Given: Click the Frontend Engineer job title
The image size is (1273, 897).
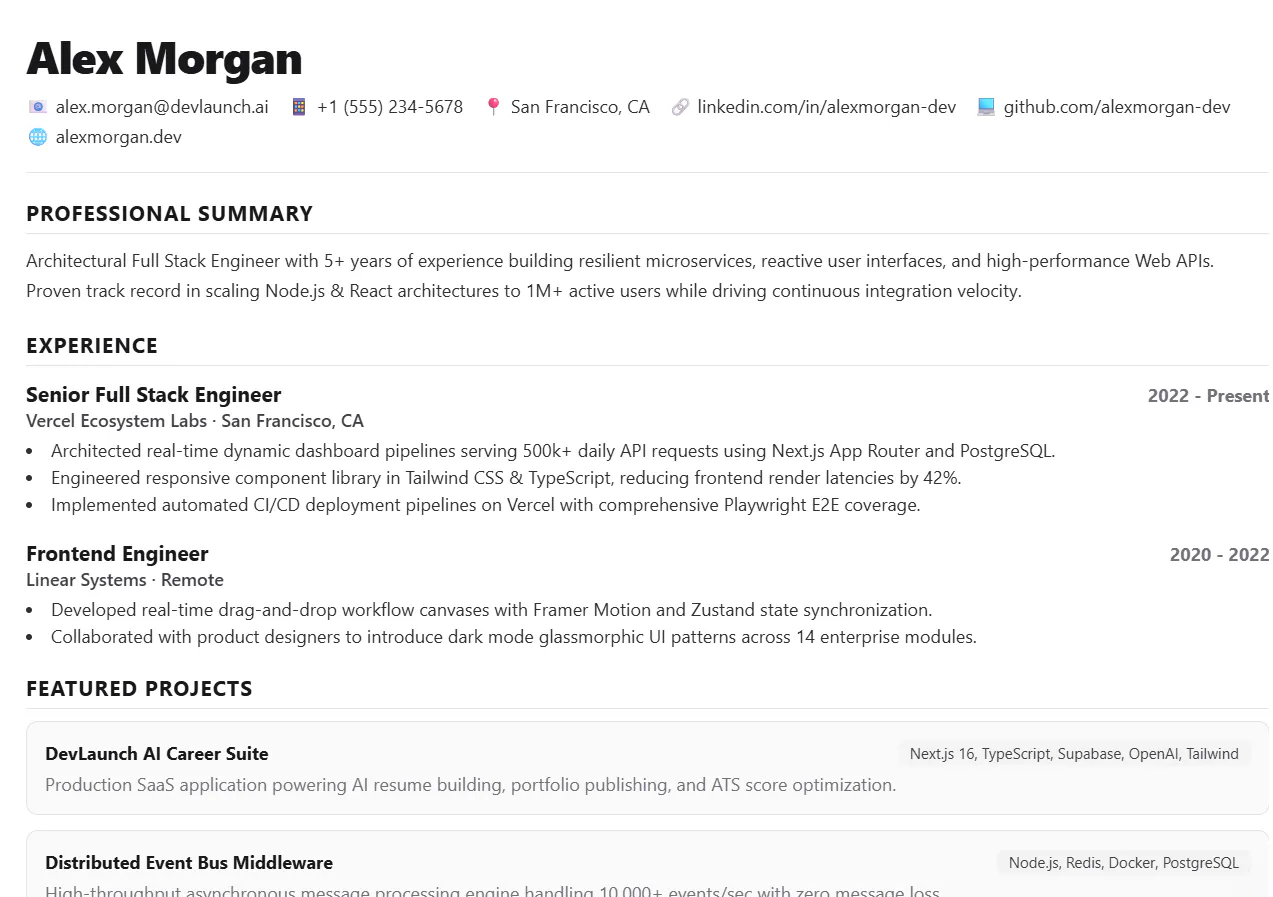Looking at the screenshot, I should 117,554.
